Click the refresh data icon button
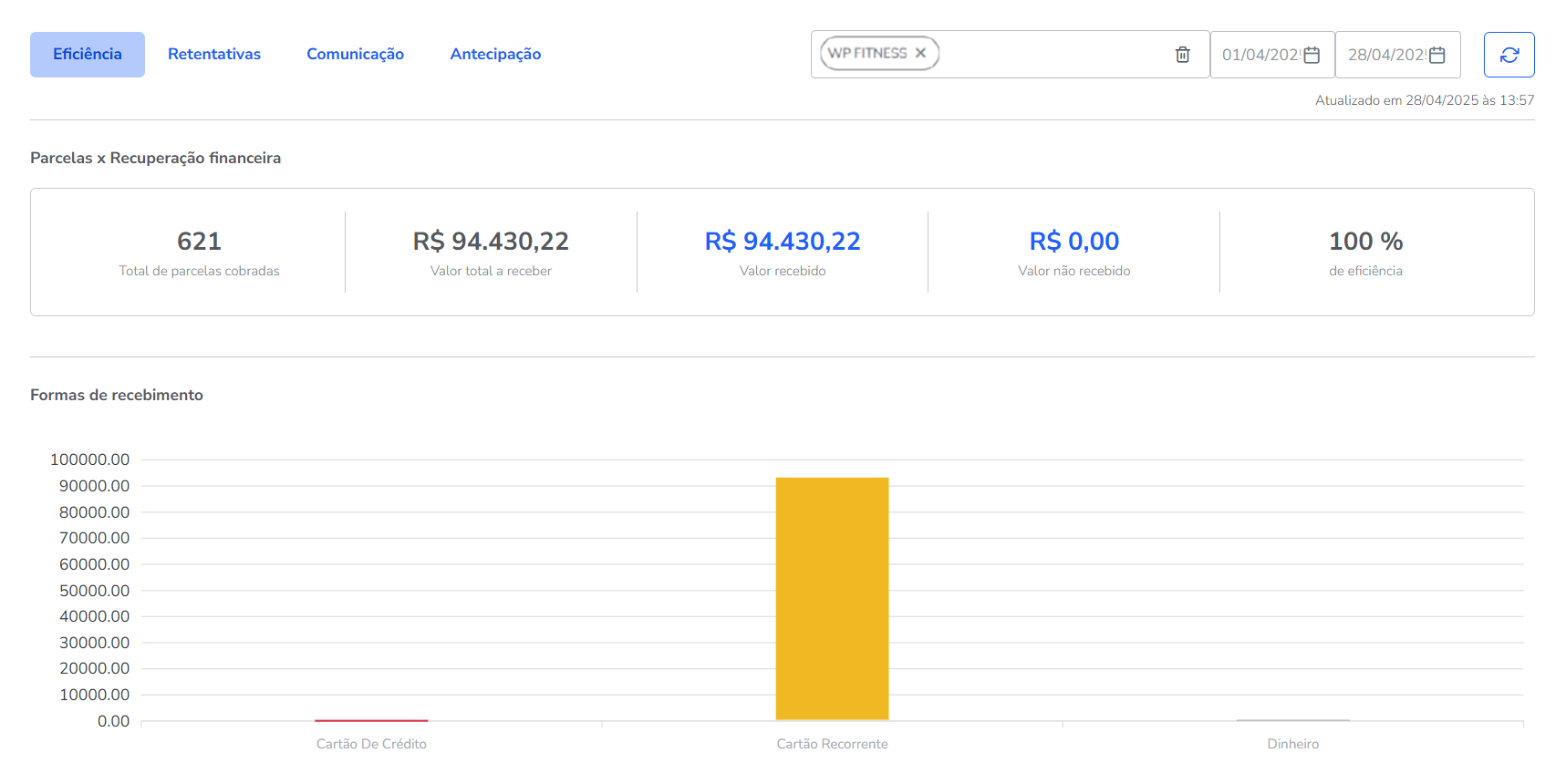The height and width of the screenshot is (784, 1566). (1509, 55)
